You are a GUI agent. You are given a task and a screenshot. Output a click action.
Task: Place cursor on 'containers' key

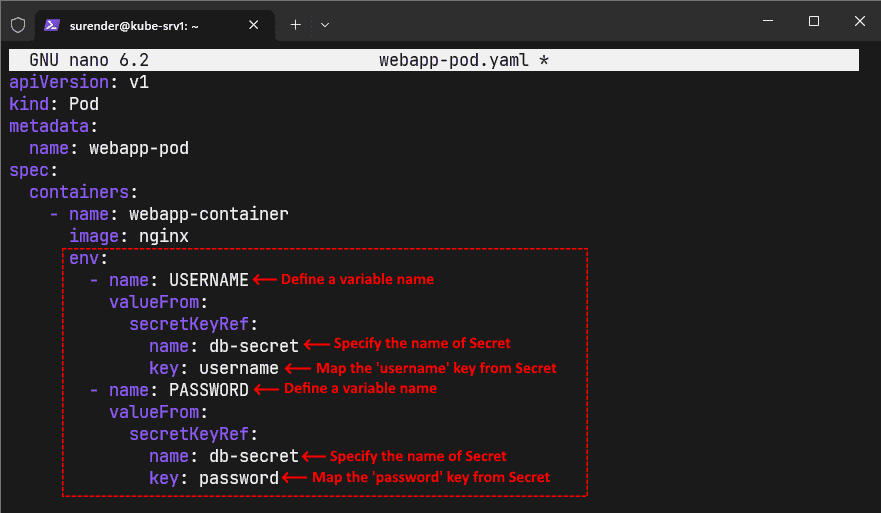click(x=79, y=192)
